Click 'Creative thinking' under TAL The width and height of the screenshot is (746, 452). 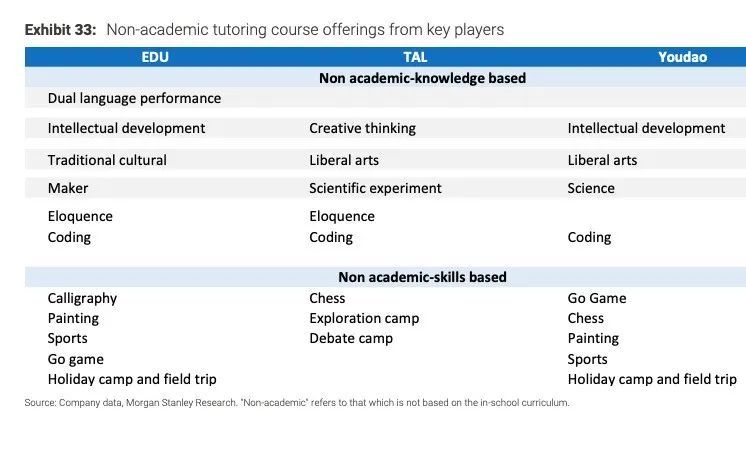(x=363, y=128)
